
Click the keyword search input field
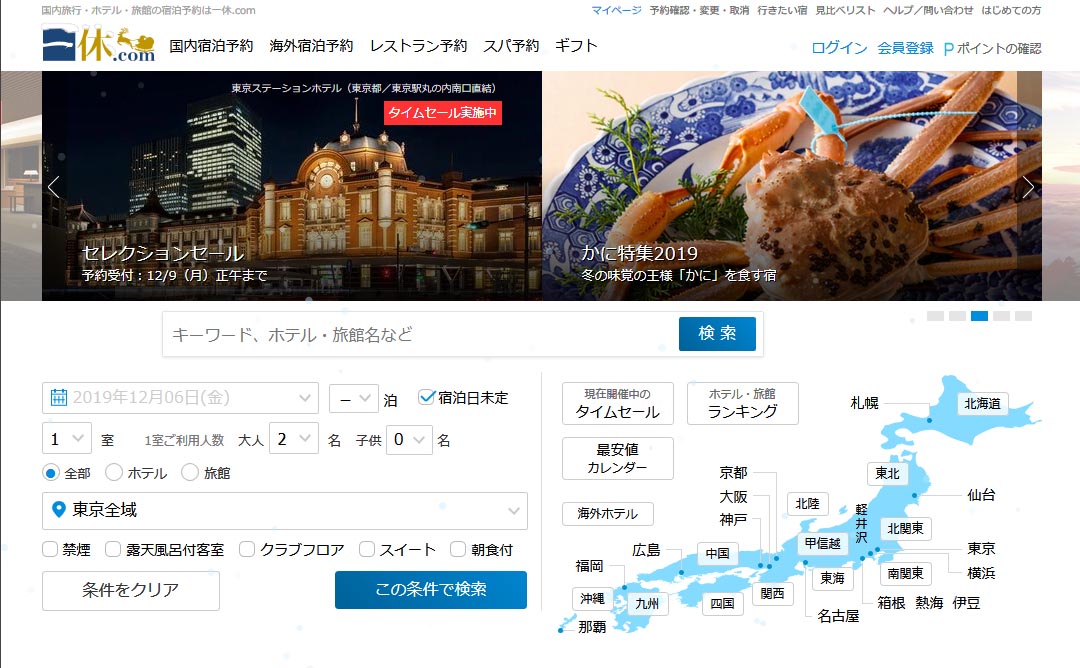tap(420, 334)
